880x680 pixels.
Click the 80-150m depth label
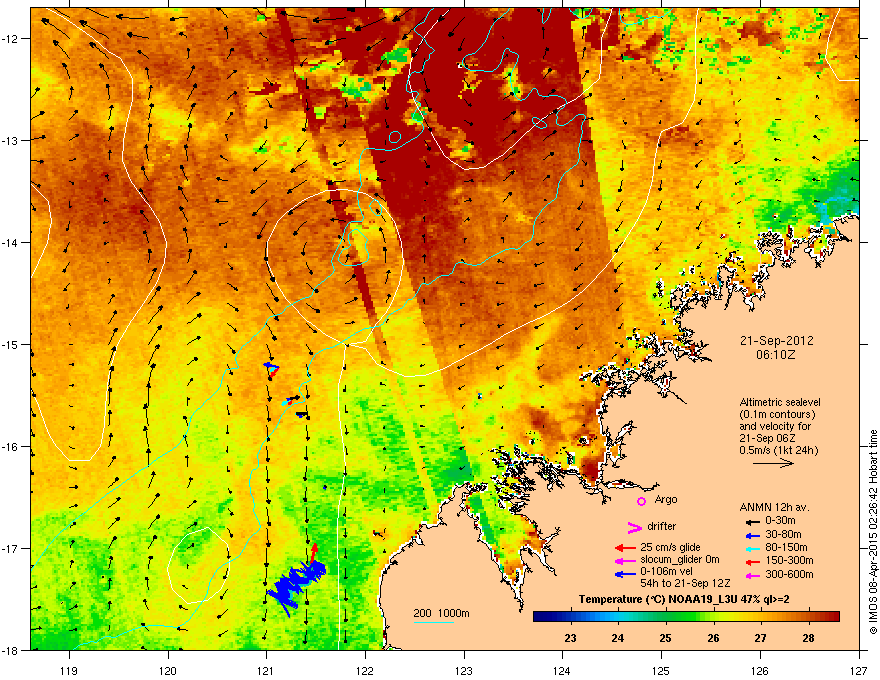click(x=786, y=547)
